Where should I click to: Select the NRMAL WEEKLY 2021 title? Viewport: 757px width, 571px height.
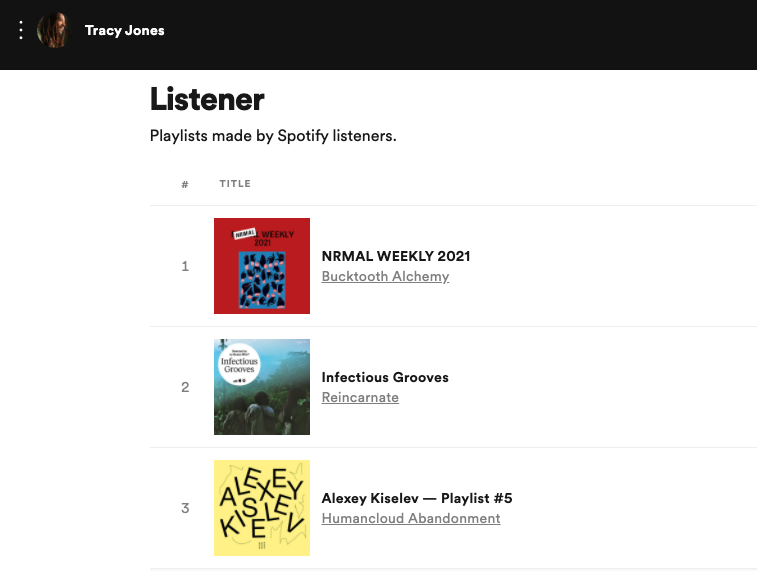click(396, 256)
